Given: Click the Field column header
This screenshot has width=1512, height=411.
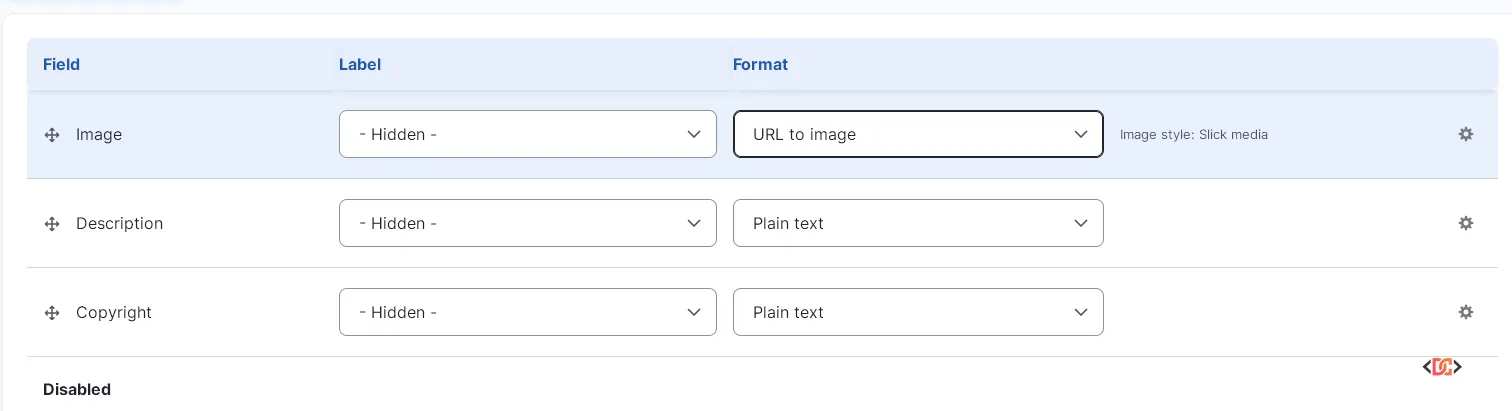Looking at the screenshot, I should tap(61, 64).
